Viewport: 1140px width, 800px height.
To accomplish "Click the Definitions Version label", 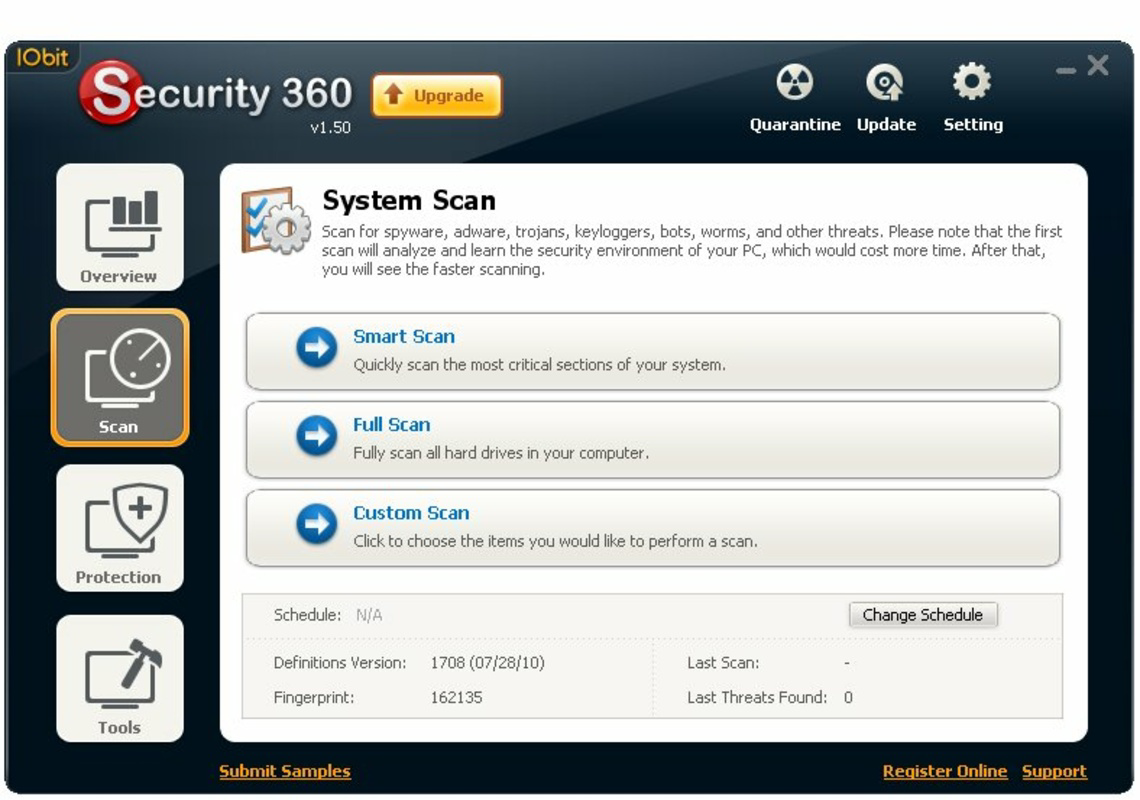I will 340,663.
